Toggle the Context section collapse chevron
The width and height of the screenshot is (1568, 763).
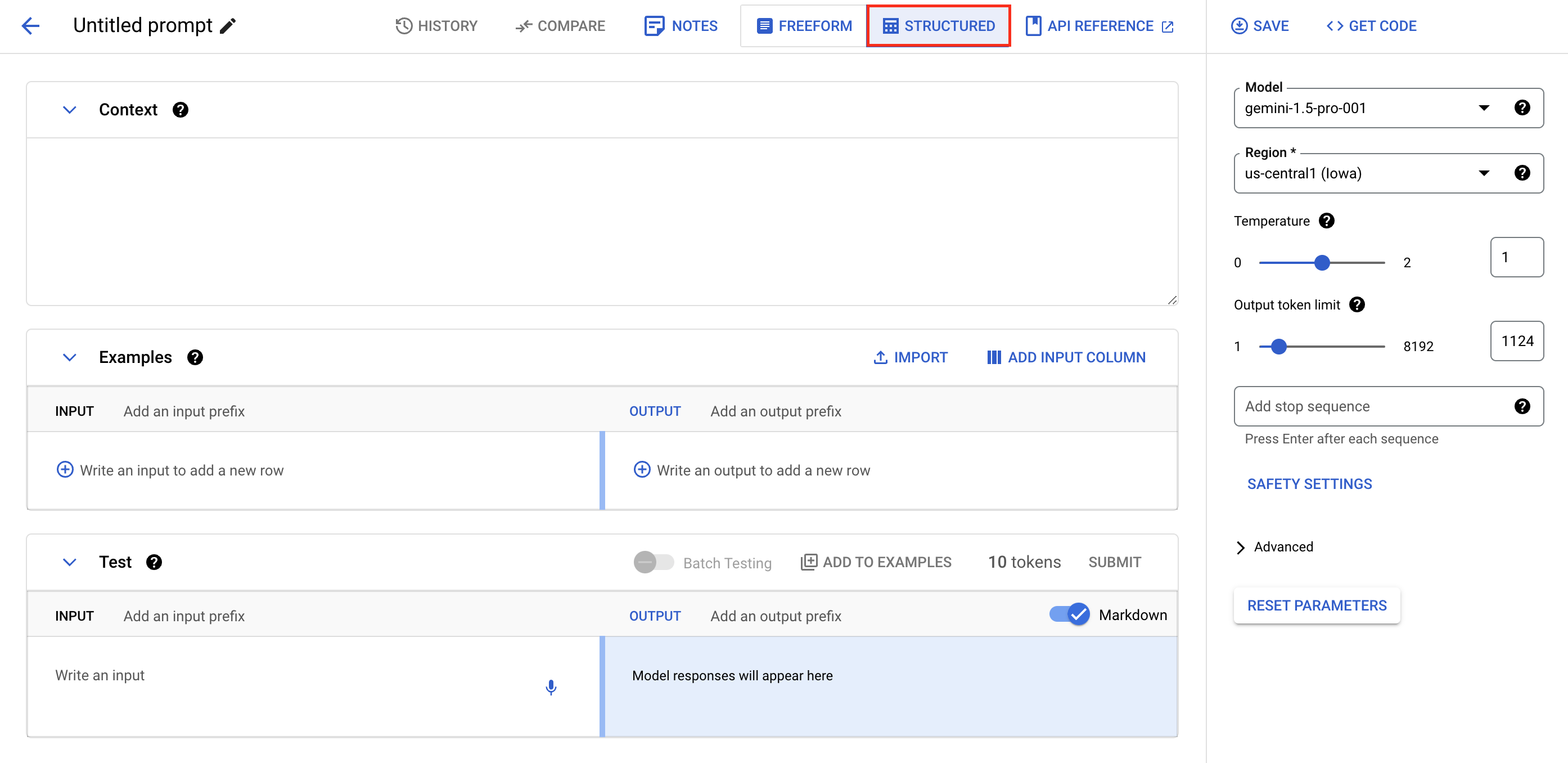69,109
